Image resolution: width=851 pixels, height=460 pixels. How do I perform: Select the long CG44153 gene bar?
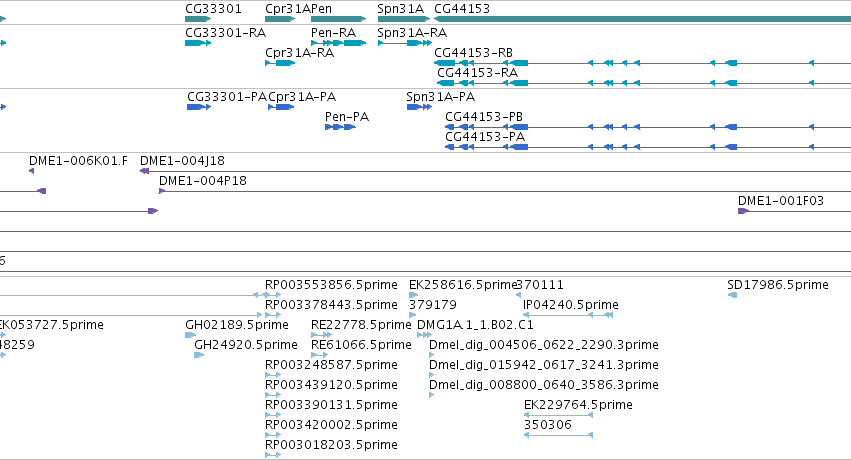tap(643, 19)
